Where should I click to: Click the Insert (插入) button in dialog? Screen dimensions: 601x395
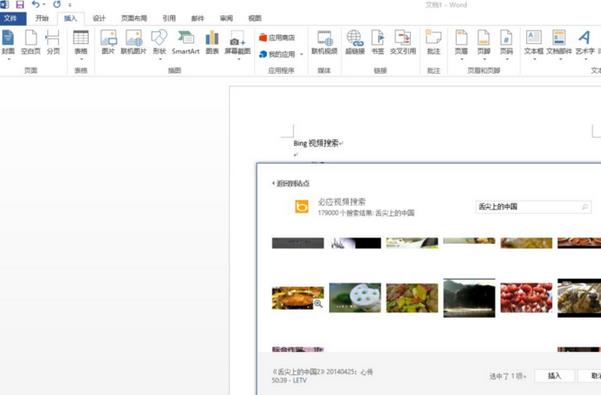coord(554,376)
